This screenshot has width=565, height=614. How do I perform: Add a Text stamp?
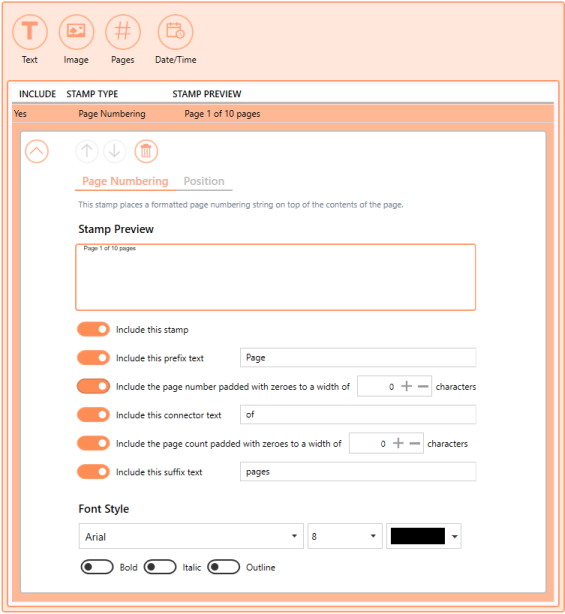coord(30,32)
